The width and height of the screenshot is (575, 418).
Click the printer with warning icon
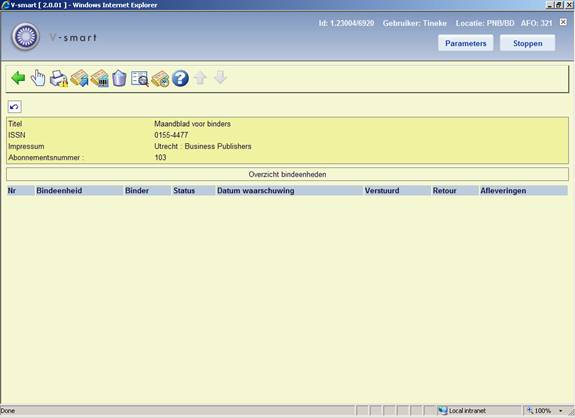[59, 78]
